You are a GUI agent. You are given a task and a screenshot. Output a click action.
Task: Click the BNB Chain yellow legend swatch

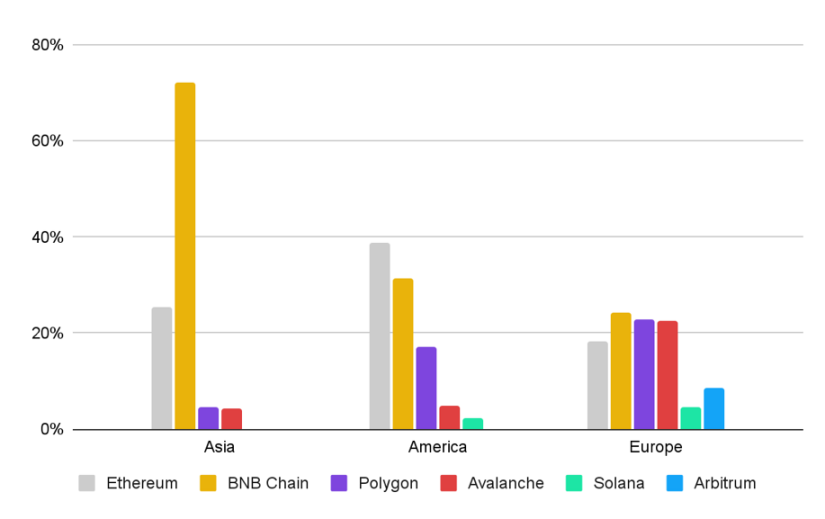pyautogui.click(x=208, y=483)
